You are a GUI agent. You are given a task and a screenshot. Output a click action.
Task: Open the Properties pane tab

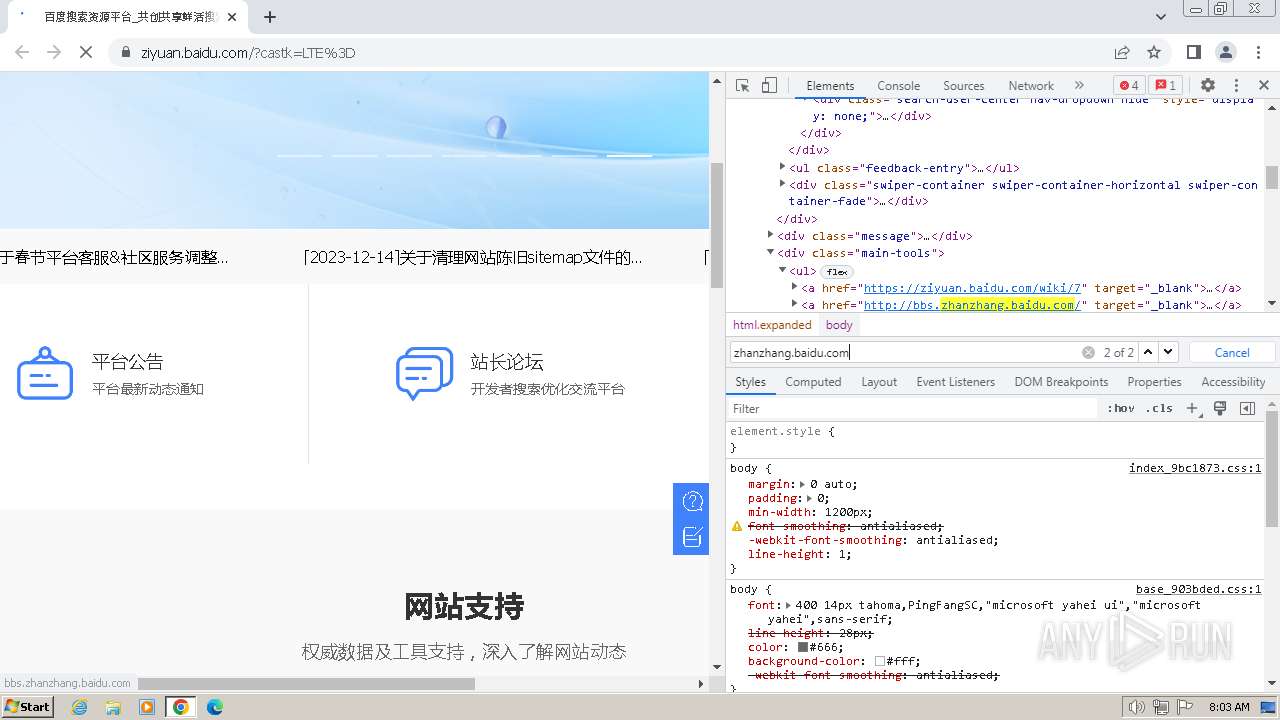point(1154,382)
